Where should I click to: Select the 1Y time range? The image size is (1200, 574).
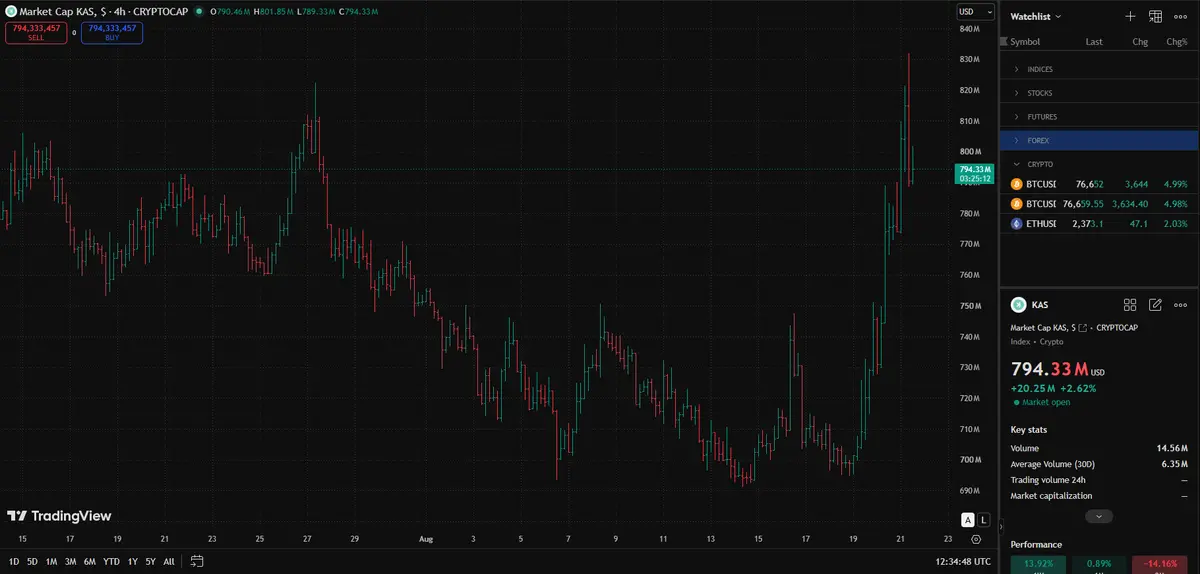(x=132, y=561)
